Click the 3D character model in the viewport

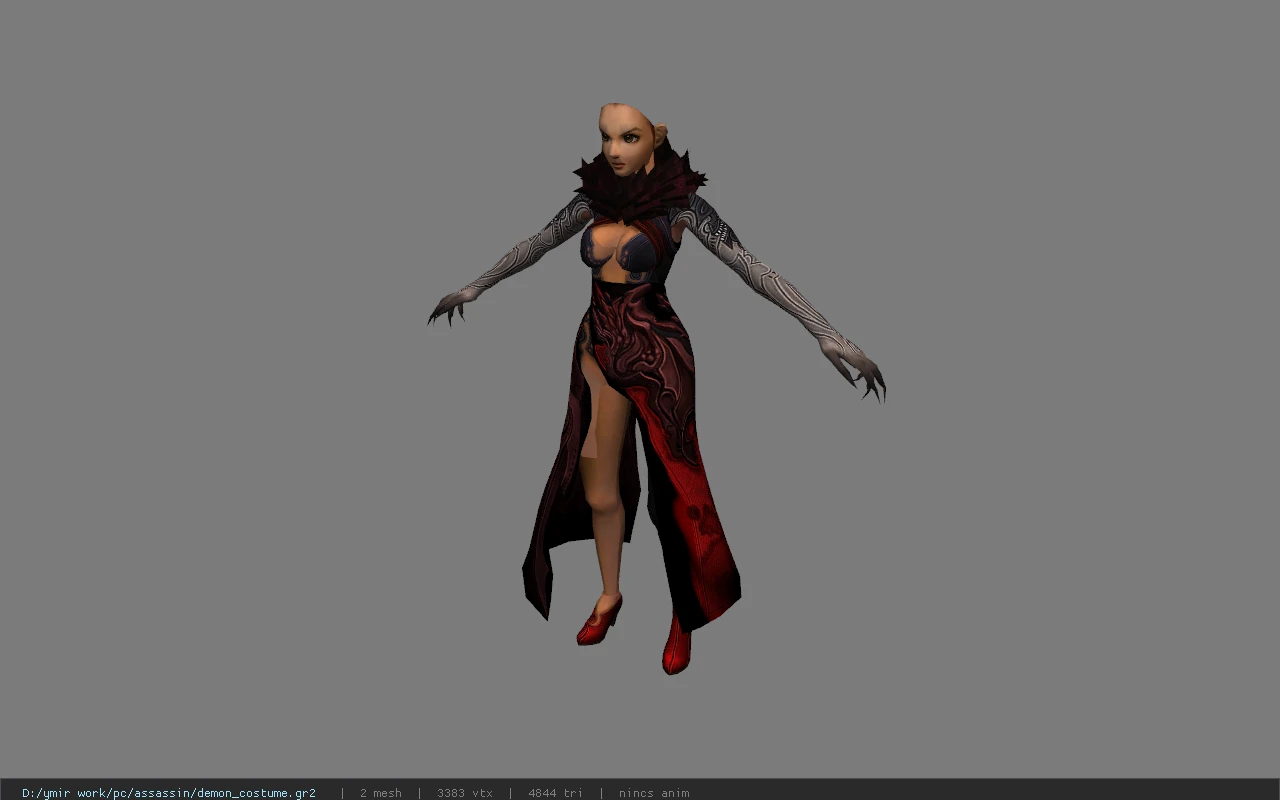click(x=656, y=388)
